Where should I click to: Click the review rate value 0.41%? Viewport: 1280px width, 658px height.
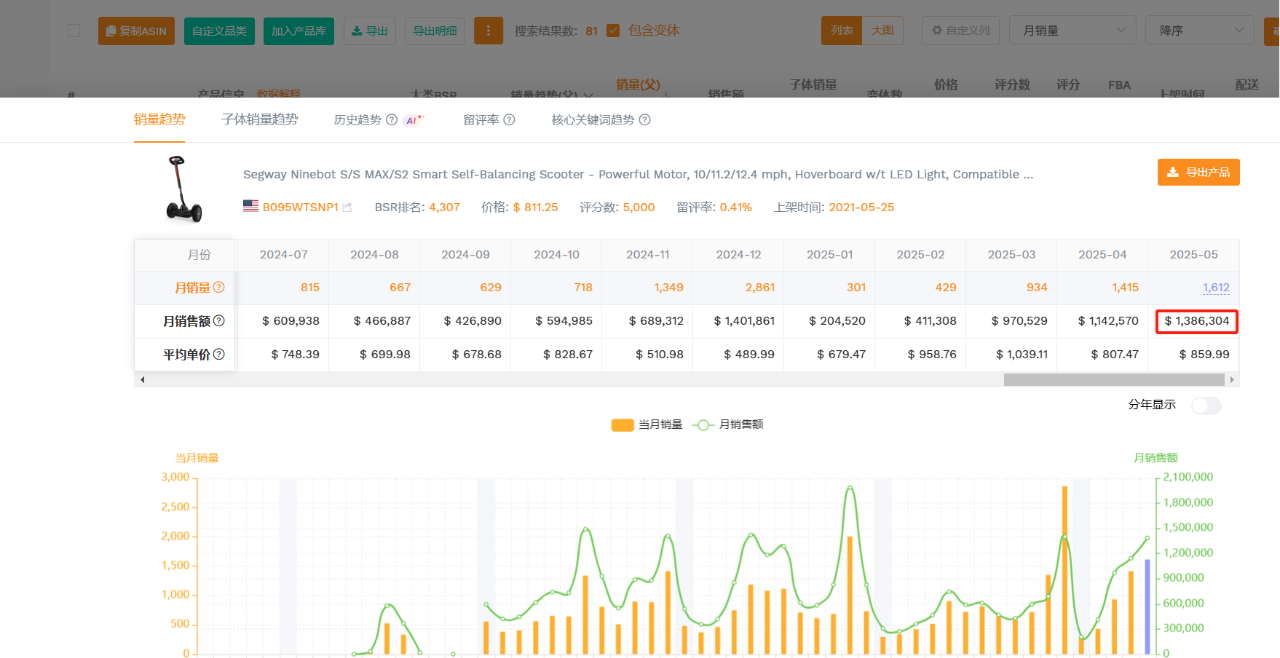[738, 207]
